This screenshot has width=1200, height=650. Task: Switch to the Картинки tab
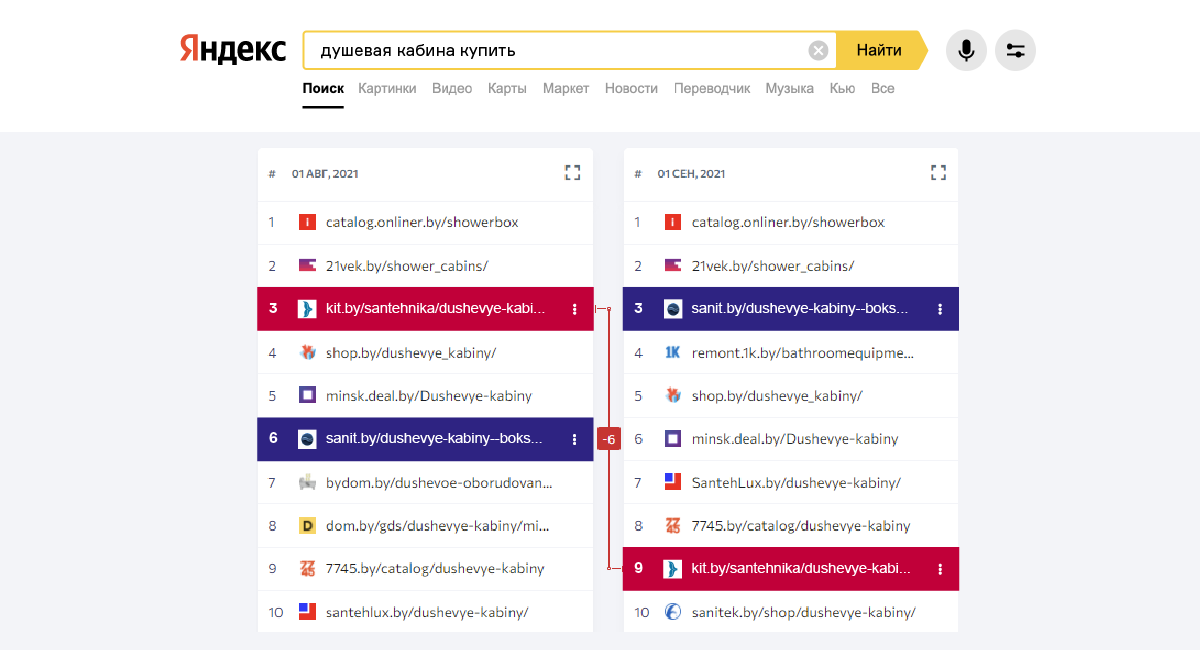point(387,88)
